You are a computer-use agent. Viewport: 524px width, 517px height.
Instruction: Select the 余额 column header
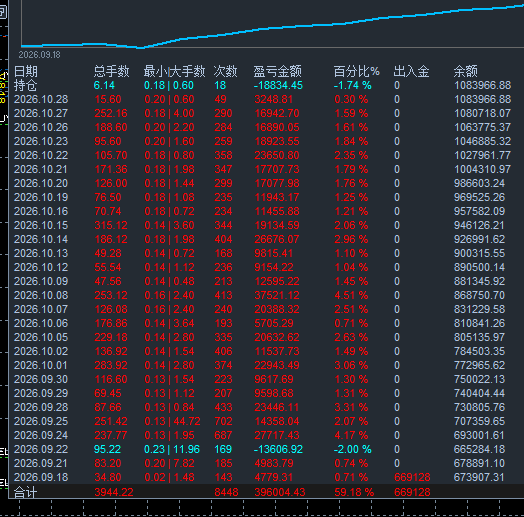pos(466,71)
